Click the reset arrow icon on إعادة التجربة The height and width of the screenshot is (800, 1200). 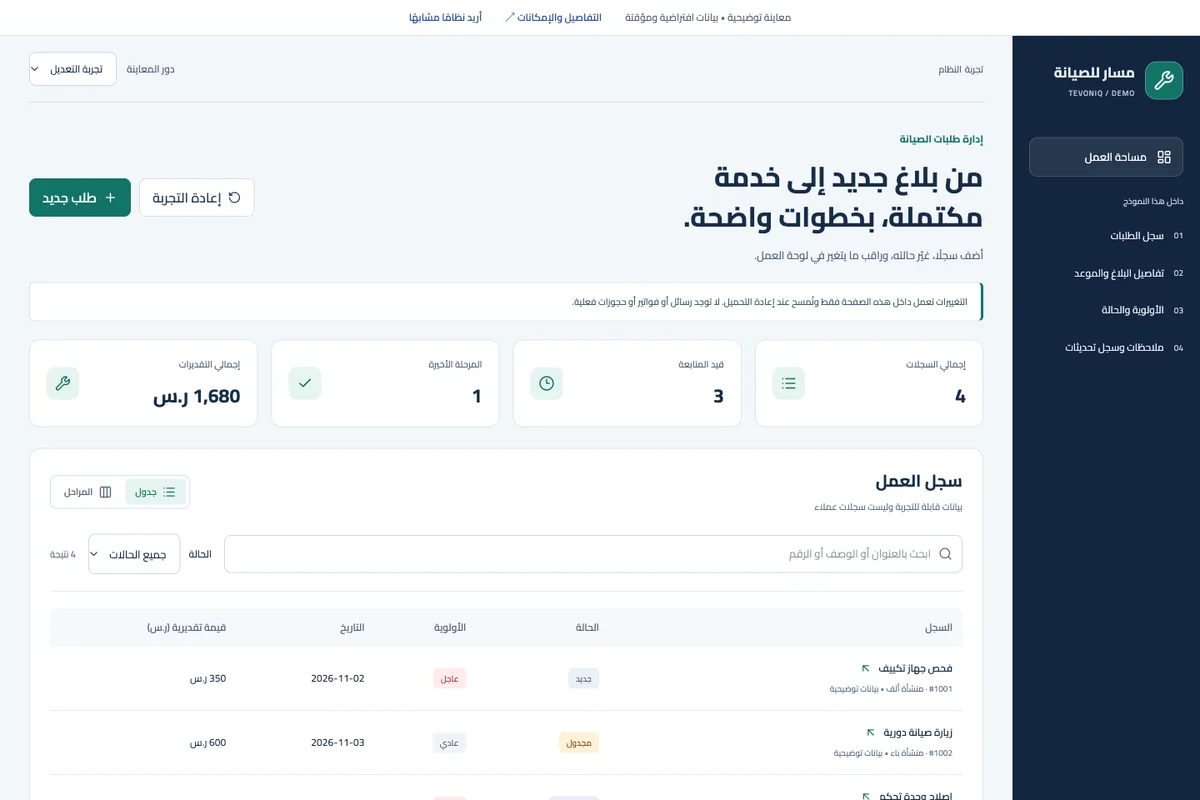click(x=235, y=198)
